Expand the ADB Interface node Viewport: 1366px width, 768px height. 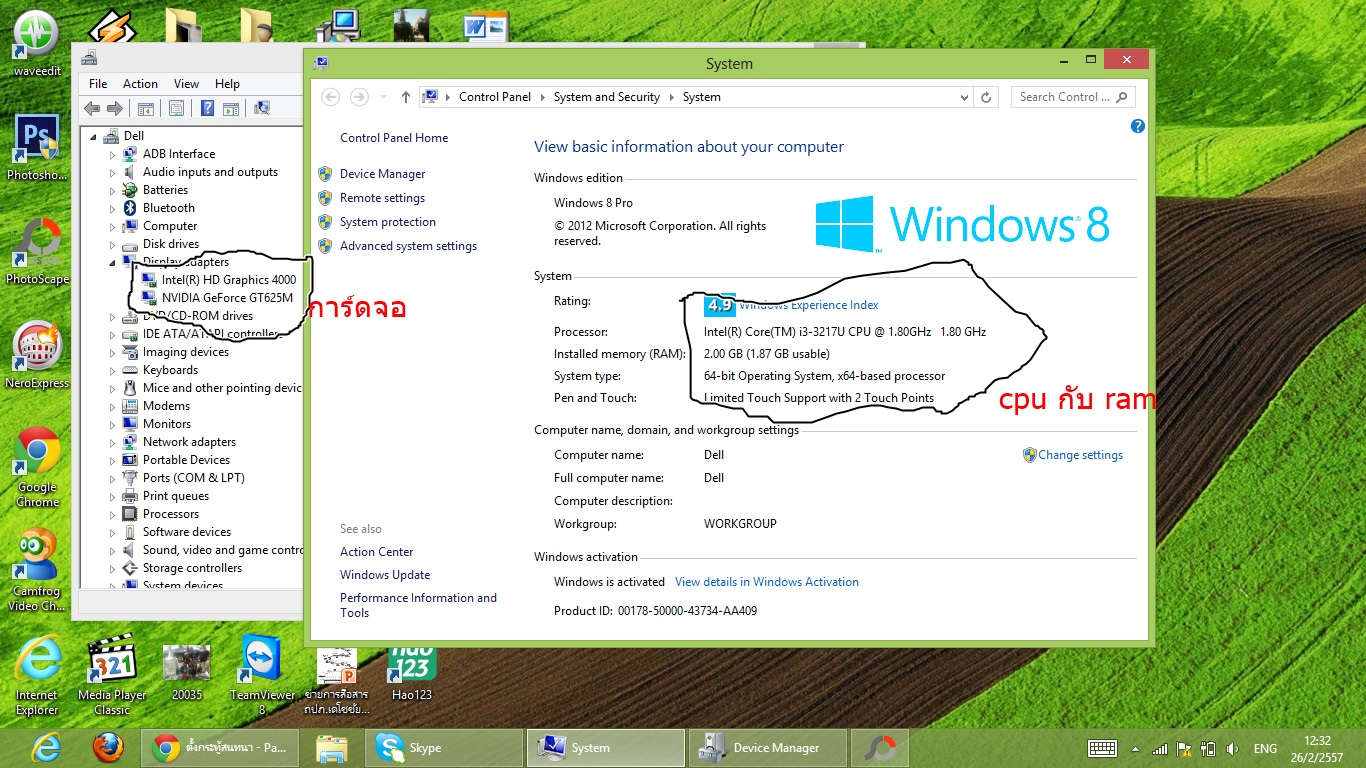pos(113,154)
